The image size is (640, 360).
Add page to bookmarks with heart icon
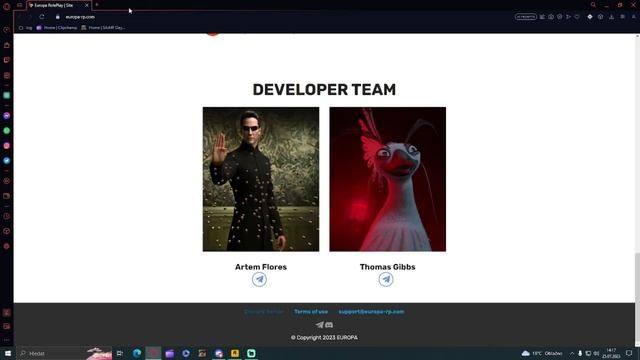tap(577, 17)
